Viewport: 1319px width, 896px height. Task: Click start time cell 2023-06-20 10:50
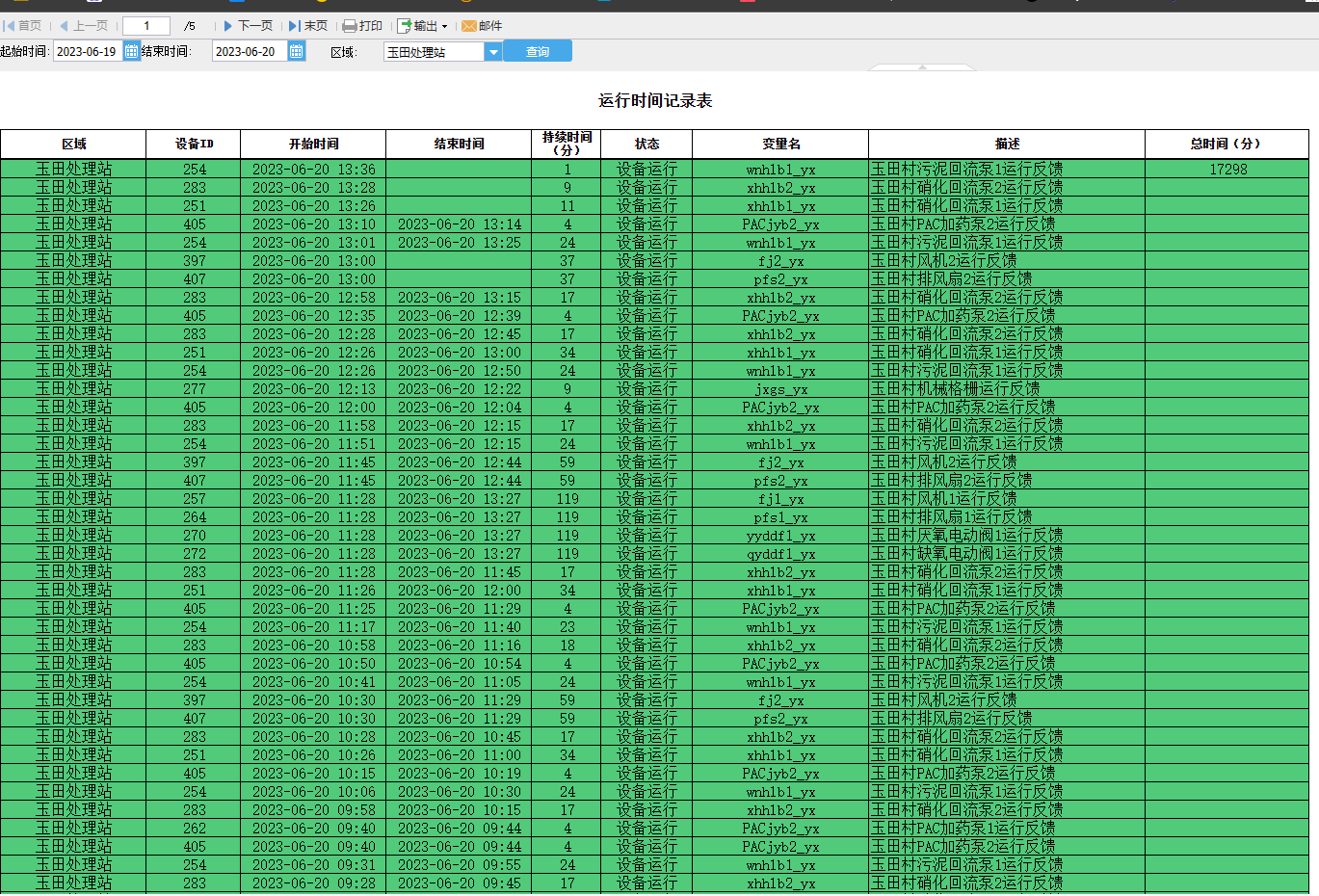click(x=314, y=664)
